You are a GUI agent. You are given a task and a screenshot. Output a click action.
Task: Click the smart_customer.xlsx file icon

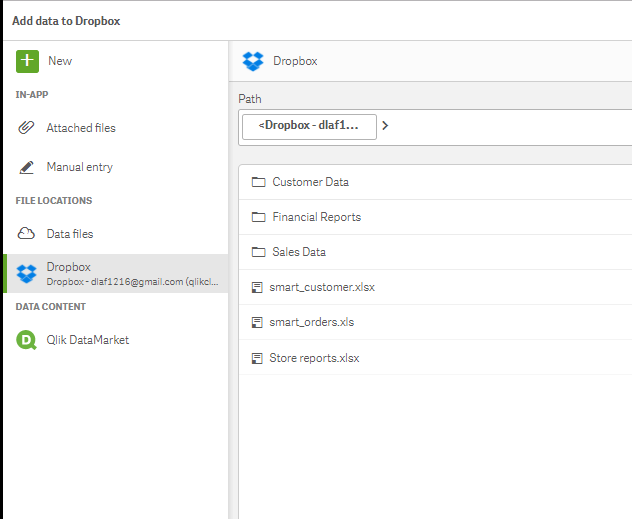point(258,287)
